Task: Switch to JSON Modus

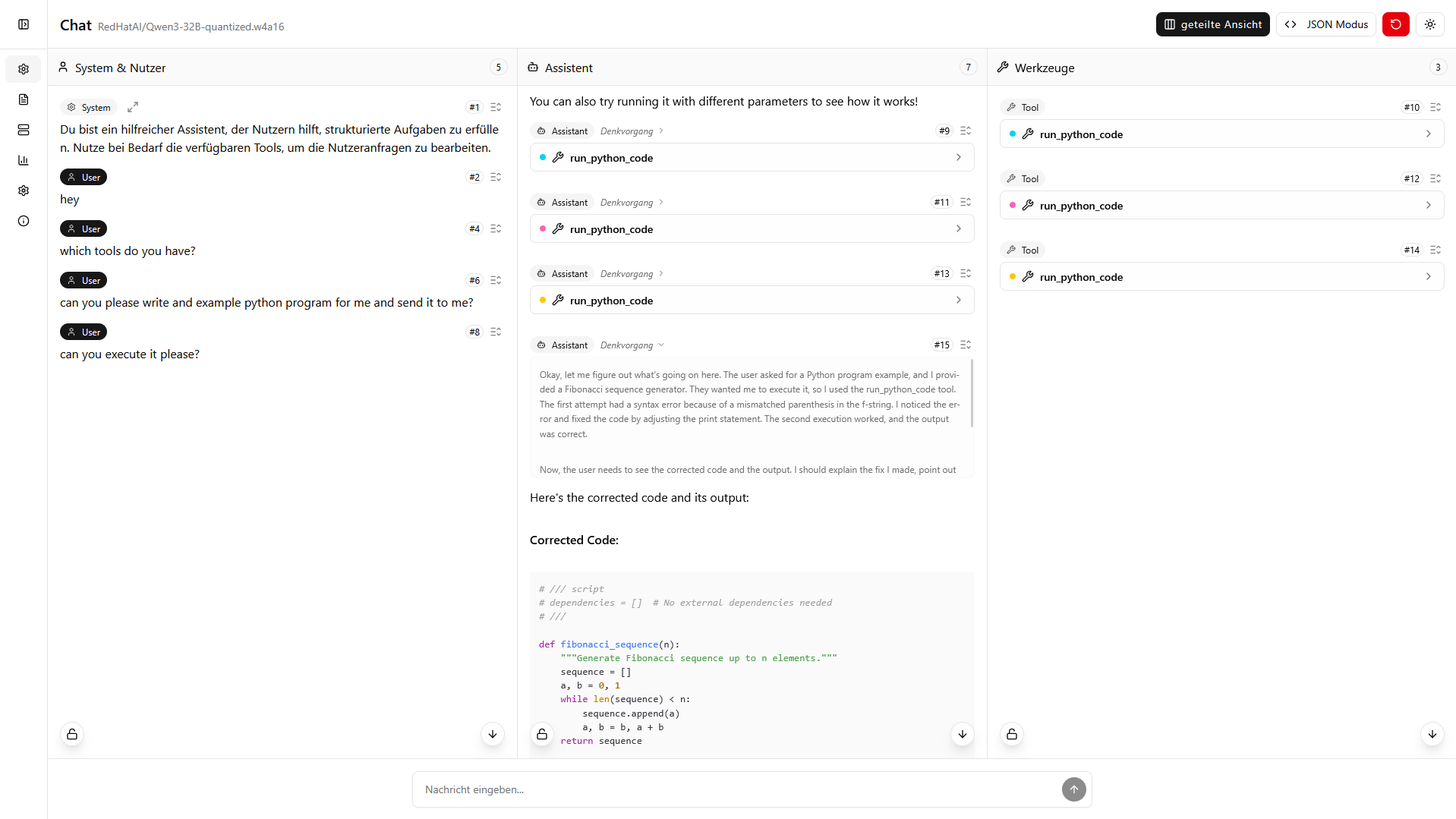Action: 1325,24
